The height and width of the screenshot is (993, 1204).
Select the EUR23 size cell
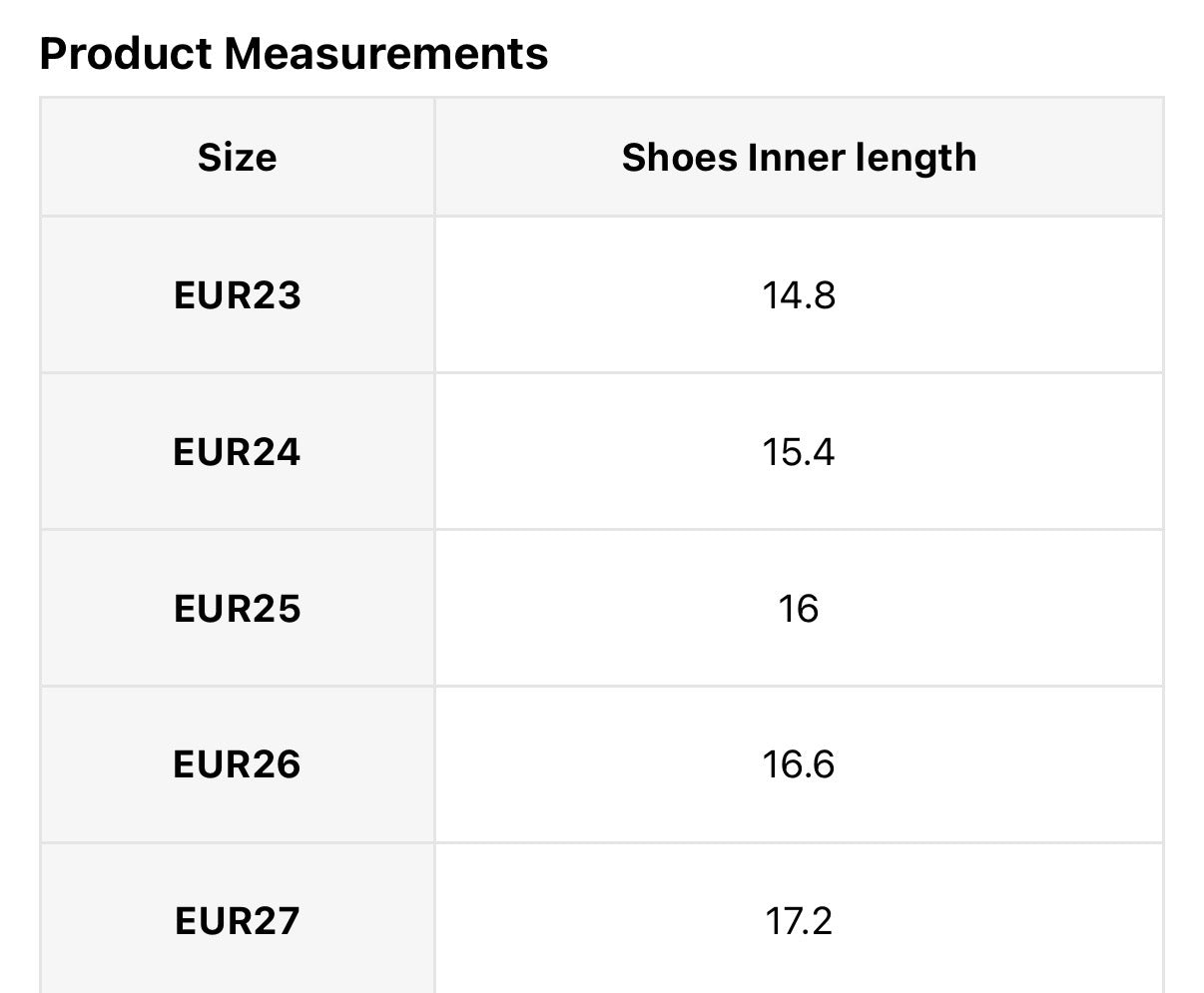tap(237, 295)
